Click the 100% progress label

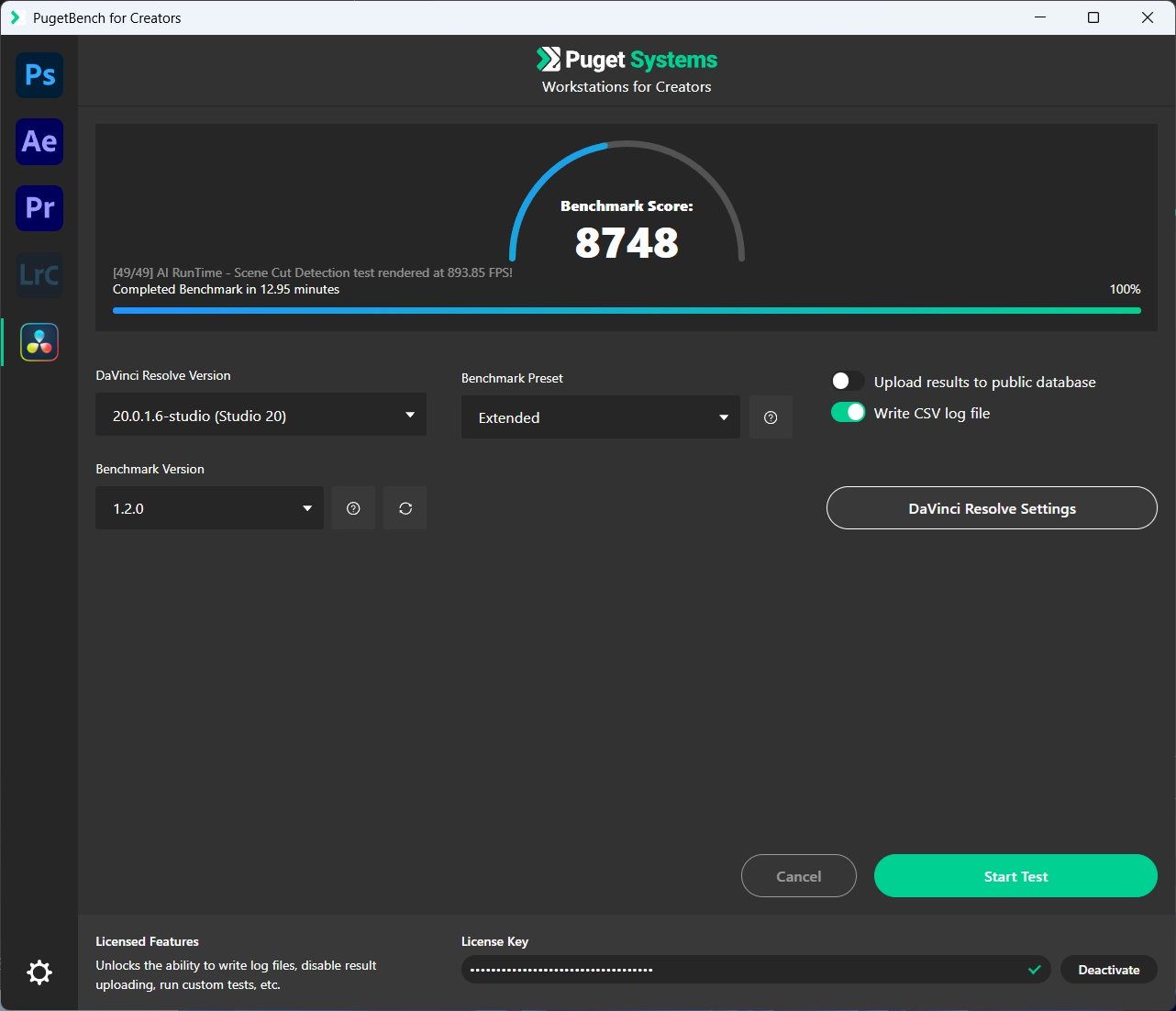1125,289
